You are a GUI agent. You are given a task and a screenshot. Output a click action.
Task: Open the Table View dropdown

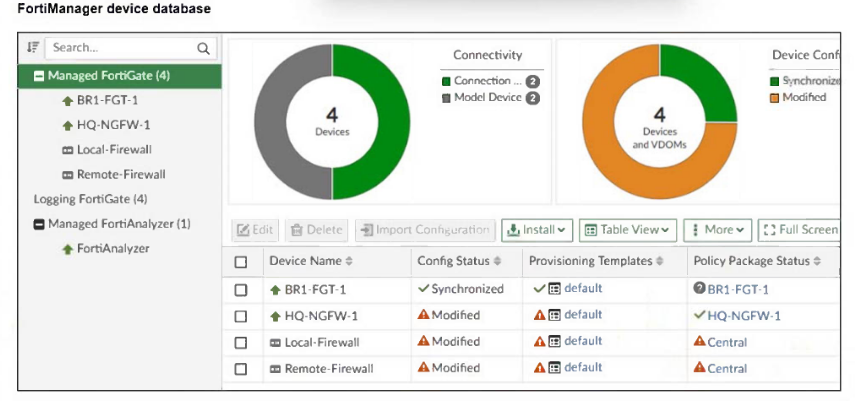click(628, 230)
